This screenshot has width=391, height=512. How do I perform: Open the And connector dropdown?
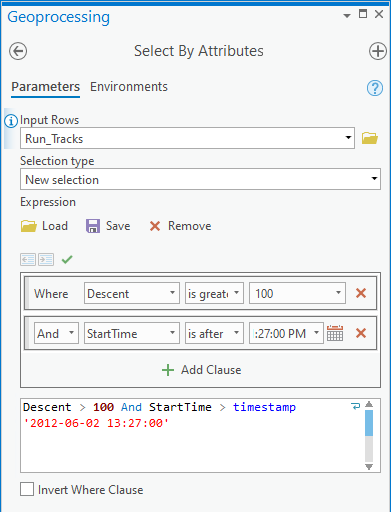point(71,333)
